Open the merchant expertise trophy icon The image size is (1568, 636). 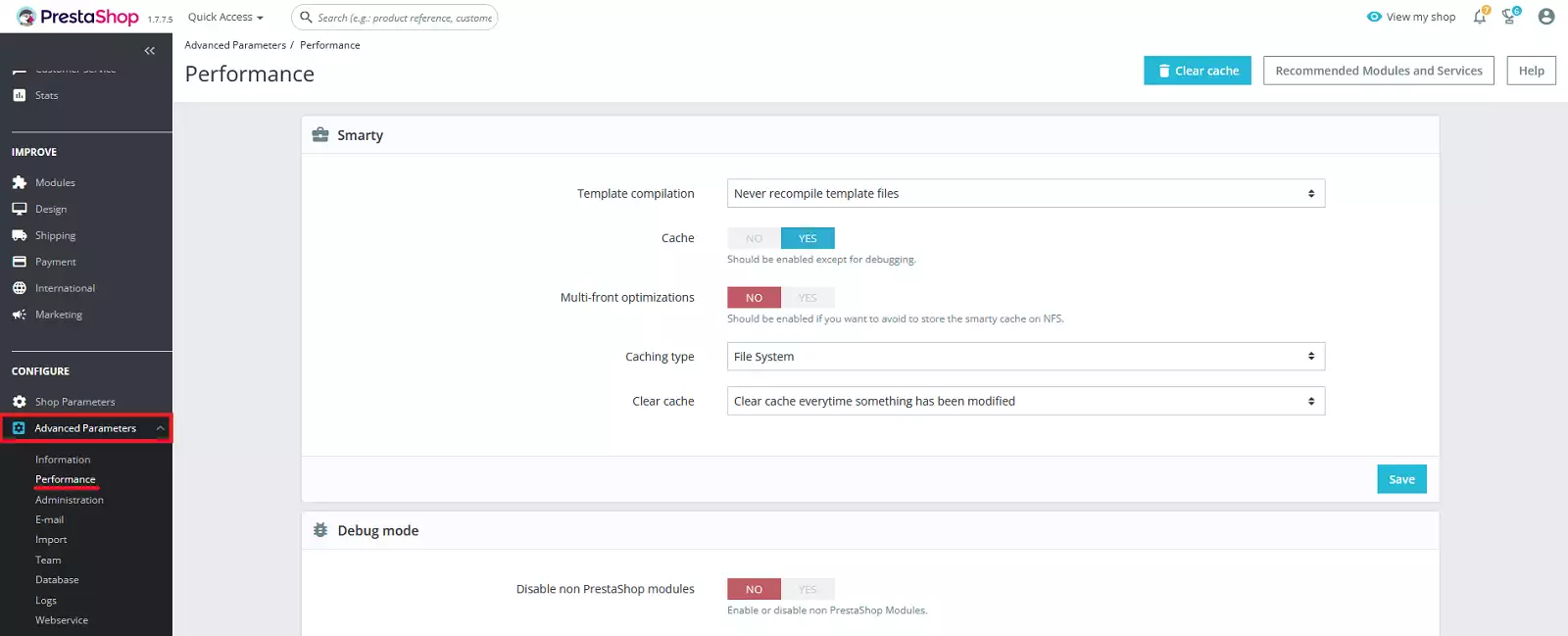coord(1509,17)
